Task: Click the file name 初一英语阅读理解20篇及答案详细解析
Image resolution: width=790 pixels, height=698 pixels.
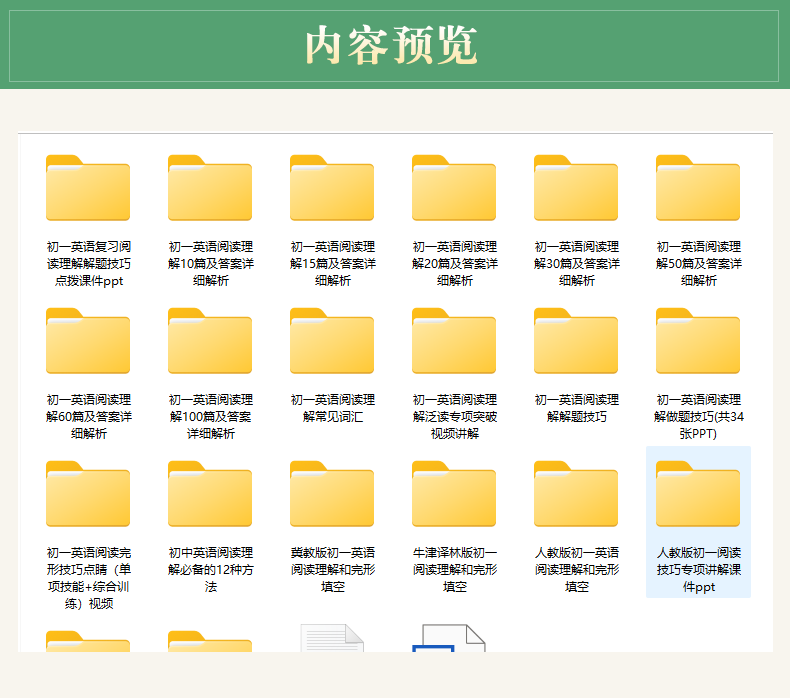Action: [454, 264]
